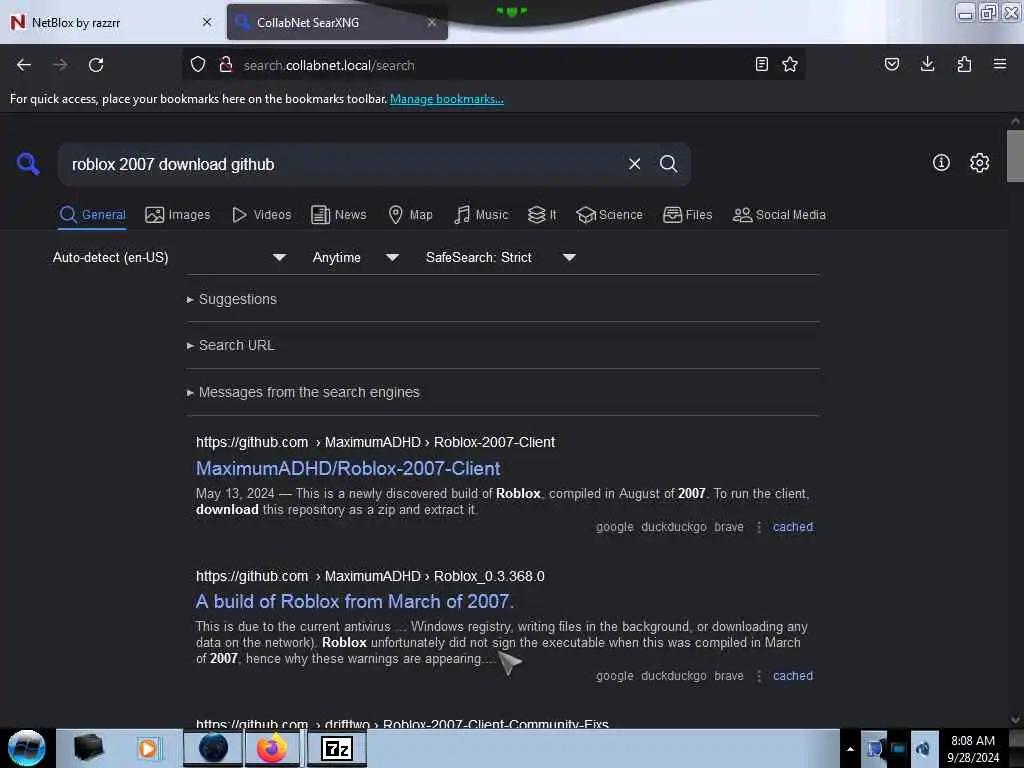Switch to News category
Image resolution: width=1024 pixels, height=768 pixels.
point(339,215)
